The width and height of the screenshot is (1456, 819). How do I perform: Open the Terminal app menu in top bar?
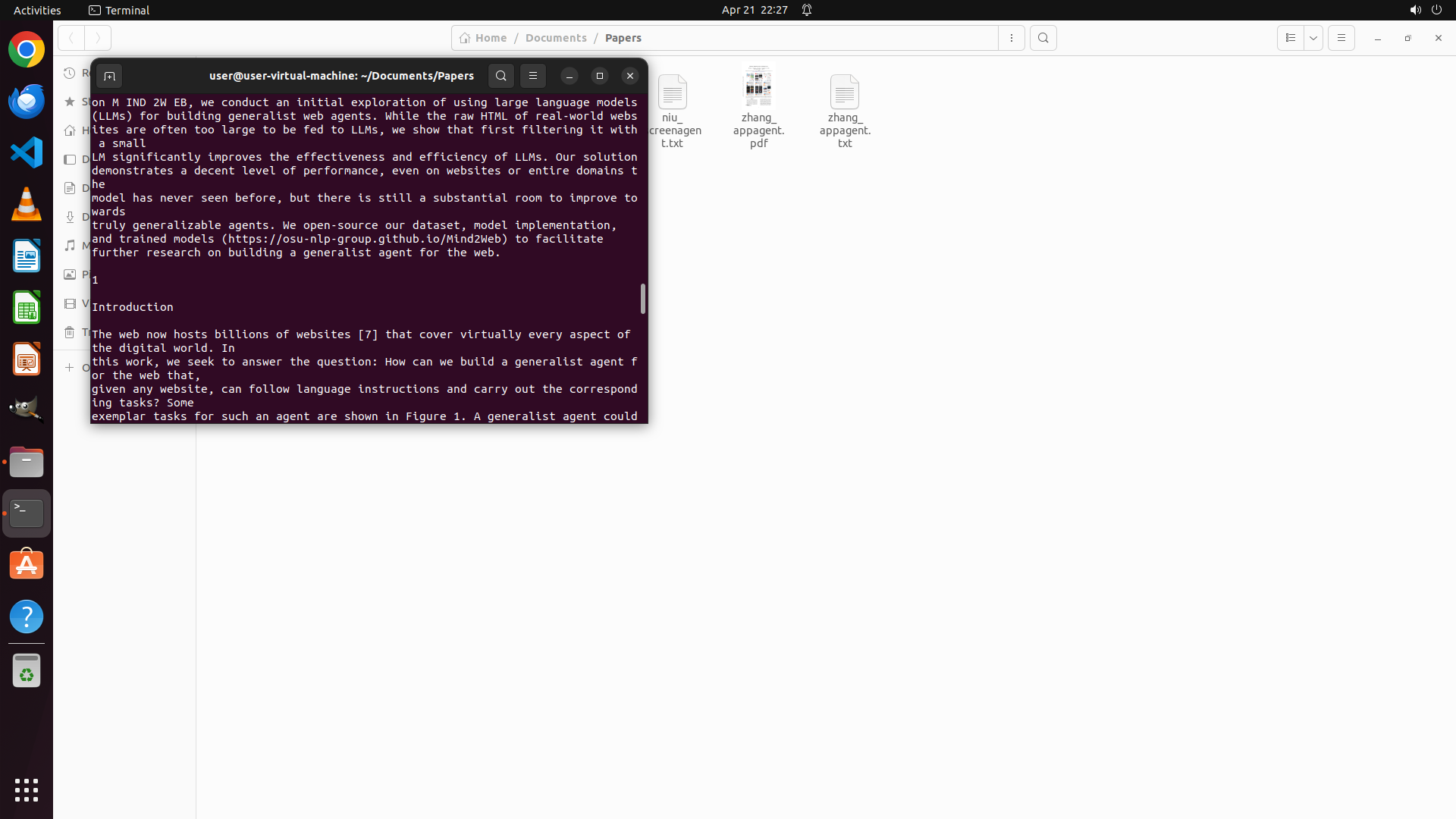pyautogui.click(x=119, y=10)
